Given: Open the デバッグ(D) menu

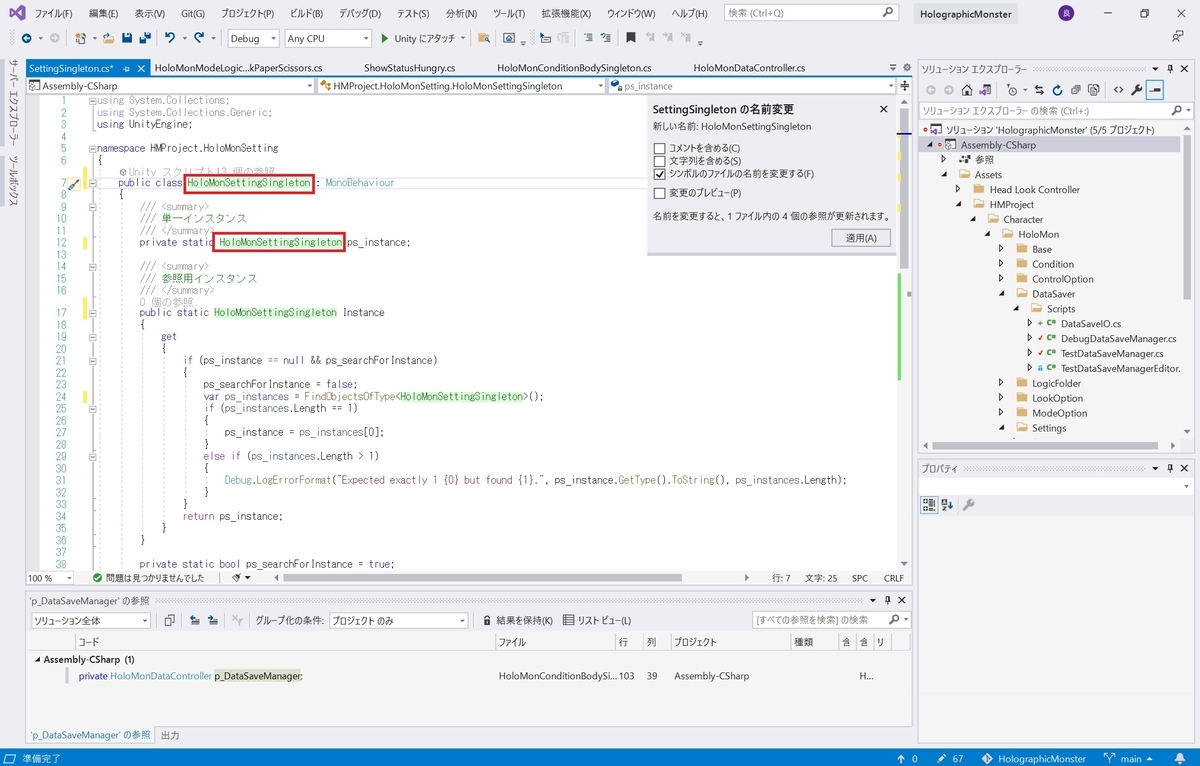Looking at the screenshot, I should coord(358,14).
